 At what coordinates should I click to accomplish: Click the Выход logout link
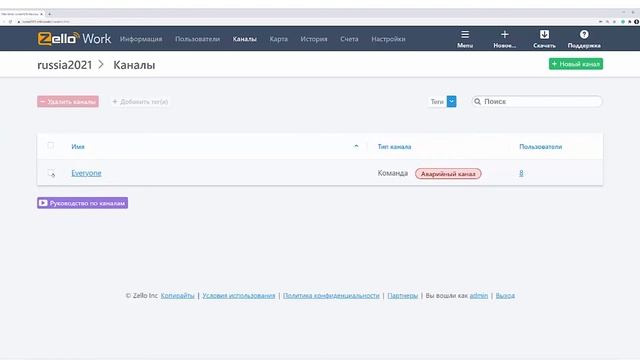point(505,296)
